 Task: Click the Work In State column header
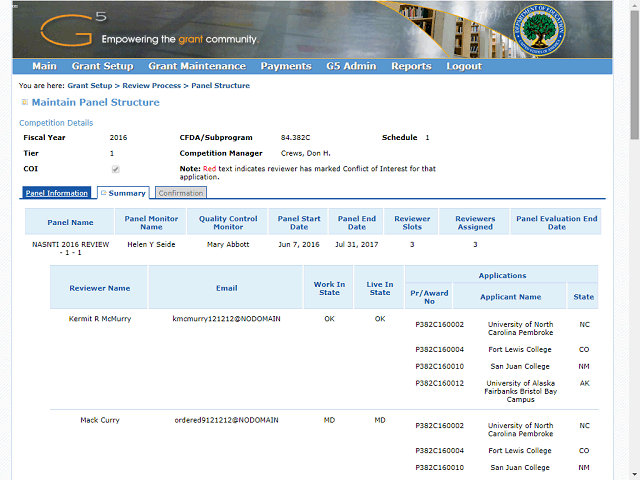(329, 288)
